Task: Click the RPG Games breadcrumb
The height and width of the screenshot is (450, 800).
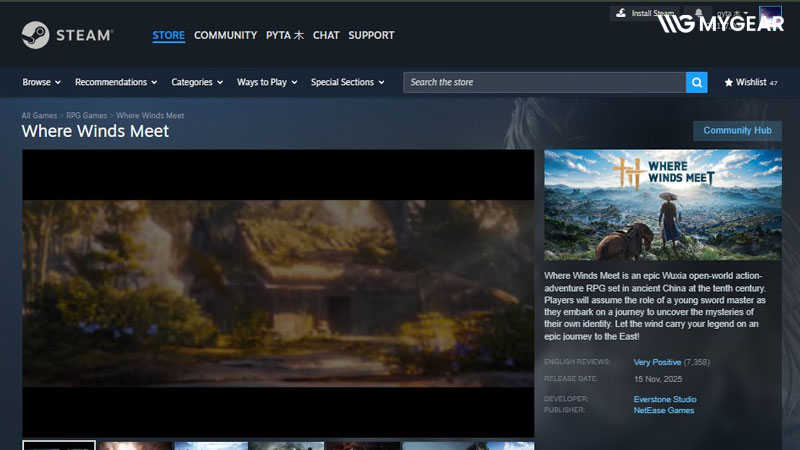Action: pyautogui.click(x=87, y=116)
